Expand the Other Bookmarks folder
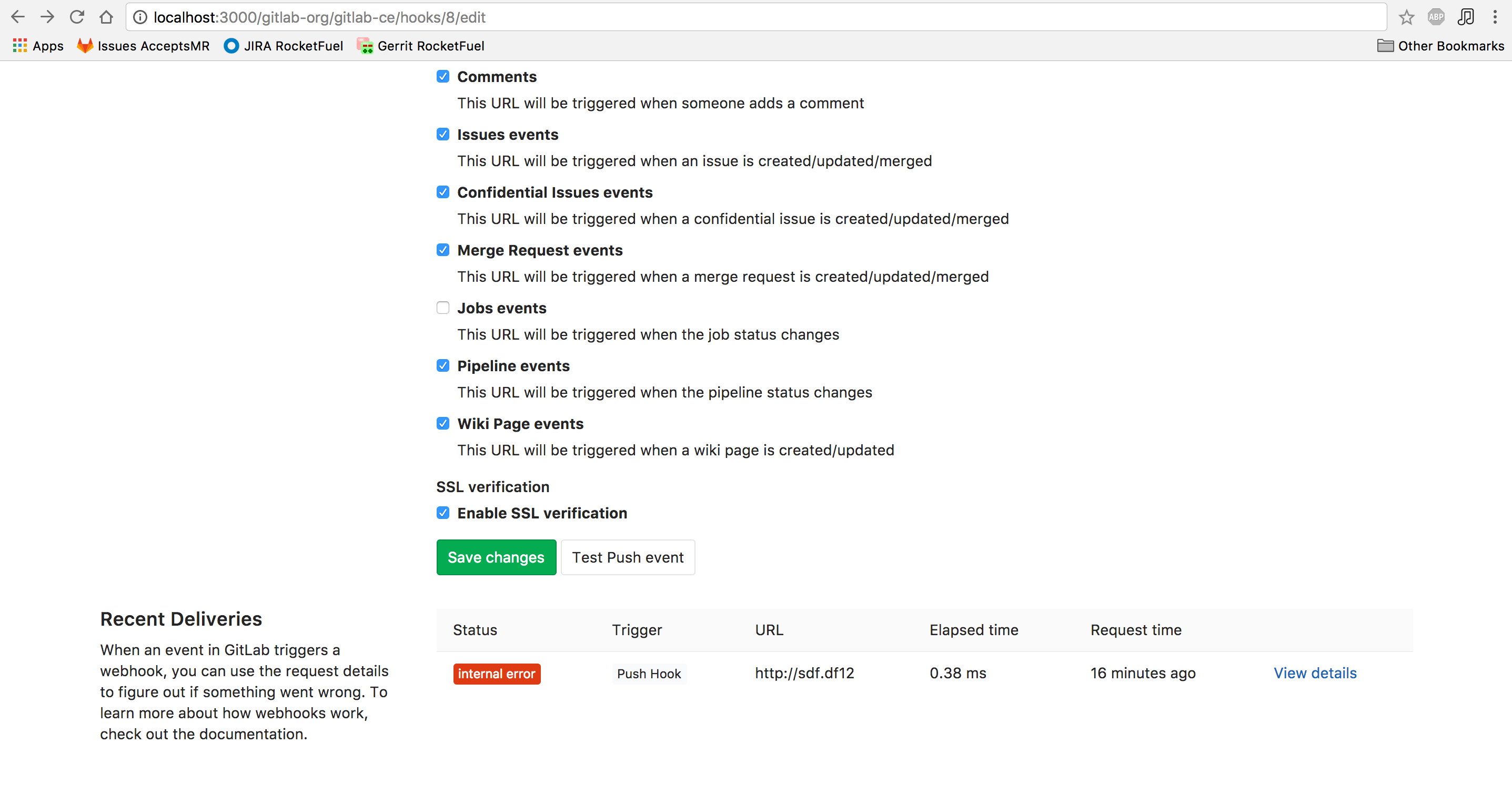 [x=1440, y=46]
